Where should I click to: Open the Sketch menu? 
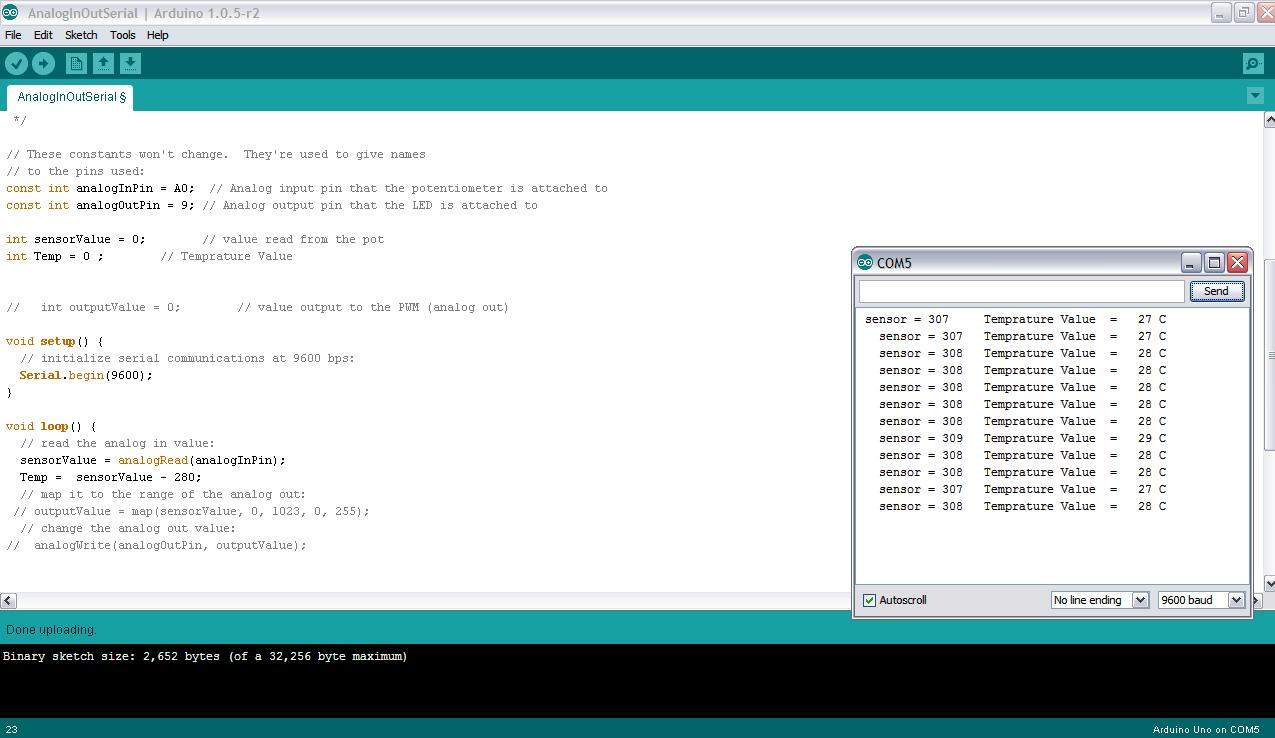(x=81, y=35)
